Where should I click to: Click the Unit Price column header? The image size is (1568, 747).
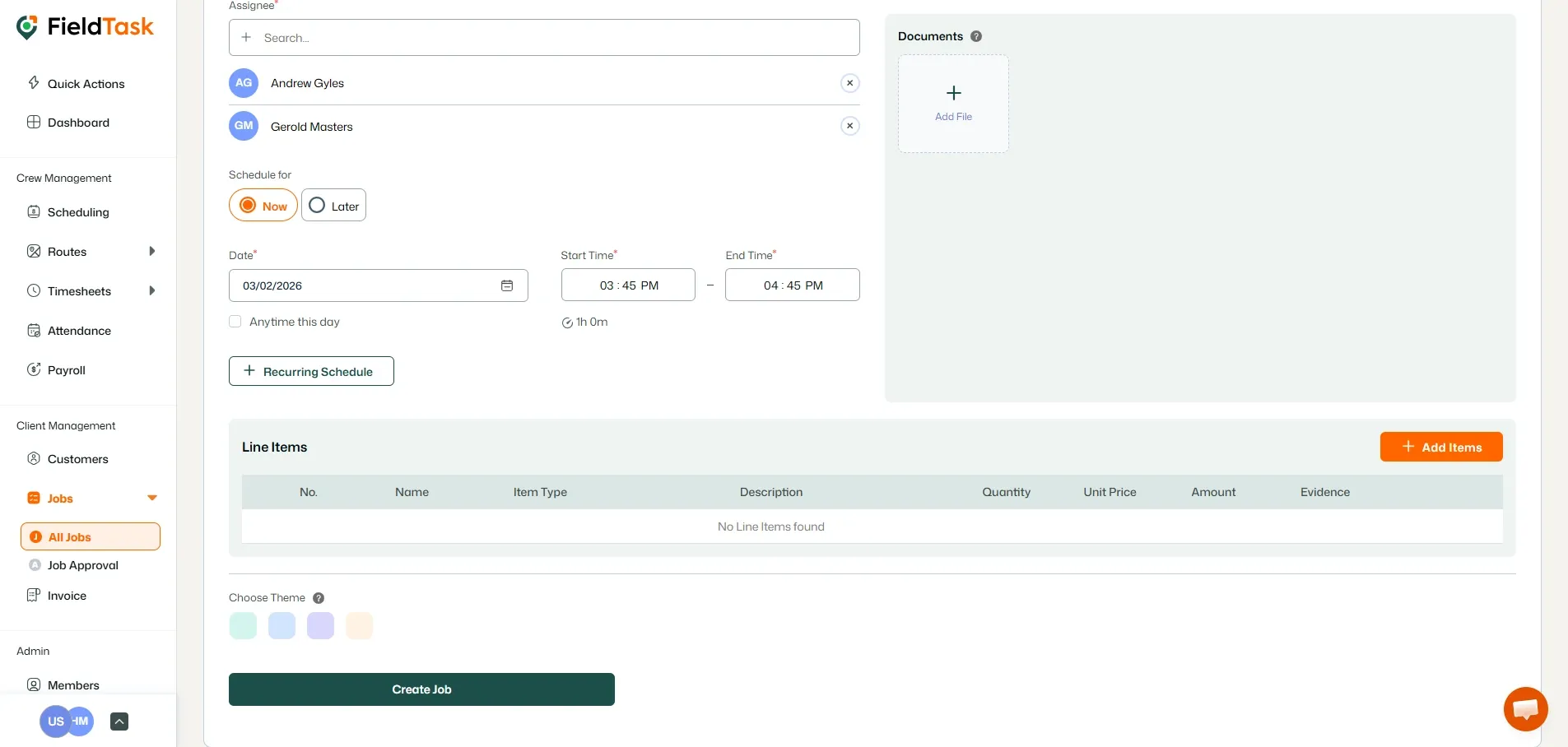point(1110,492)
